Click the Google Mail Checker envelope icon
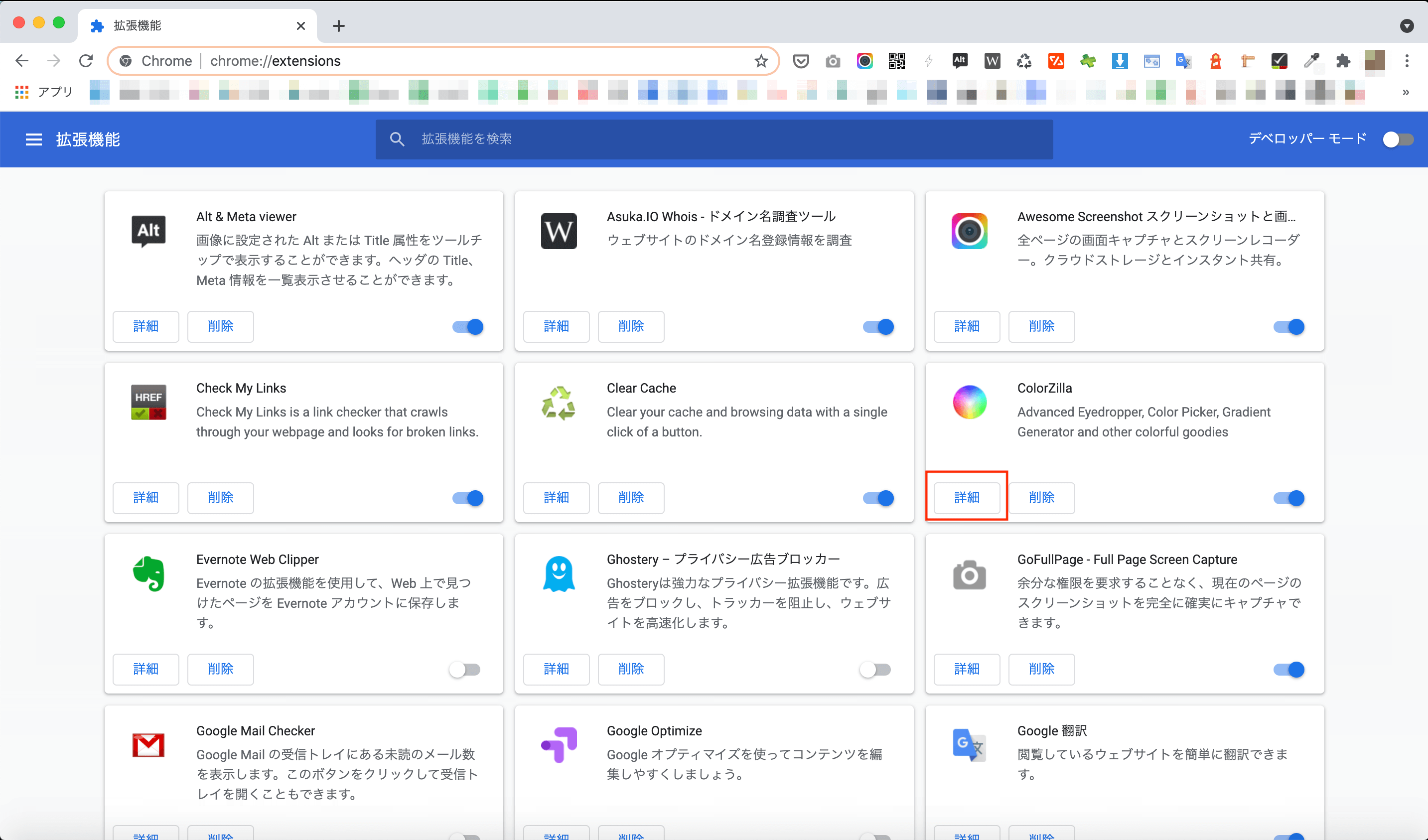This screenshot has width=1428, height=840. tap(148, 745)
